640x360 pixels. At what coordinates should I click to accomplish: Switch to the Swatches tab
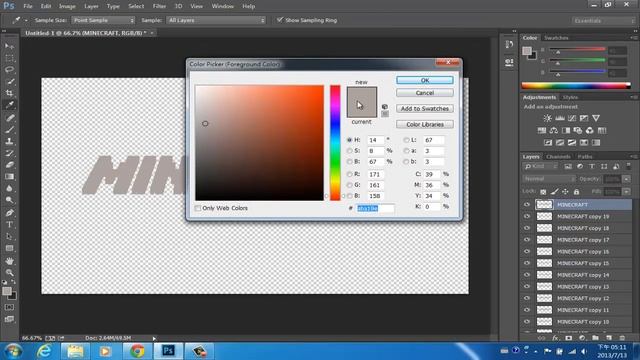coord(556,38)
